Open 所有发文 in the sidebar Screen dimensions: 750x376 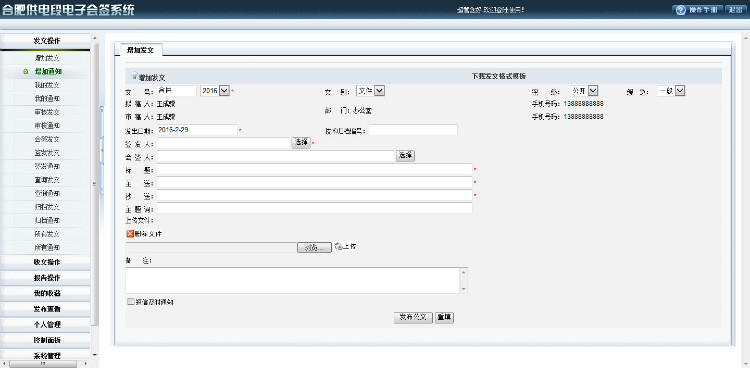coord(47,234)
